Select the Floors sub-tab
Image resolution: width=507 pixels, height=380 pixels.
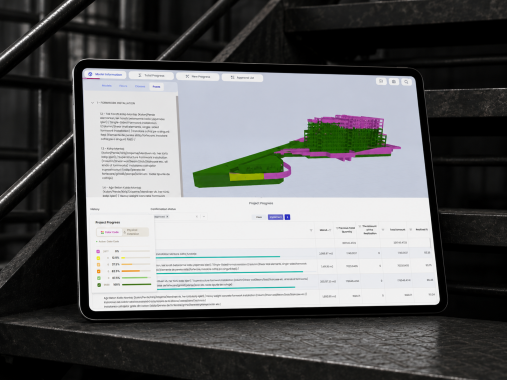point(123,86)
